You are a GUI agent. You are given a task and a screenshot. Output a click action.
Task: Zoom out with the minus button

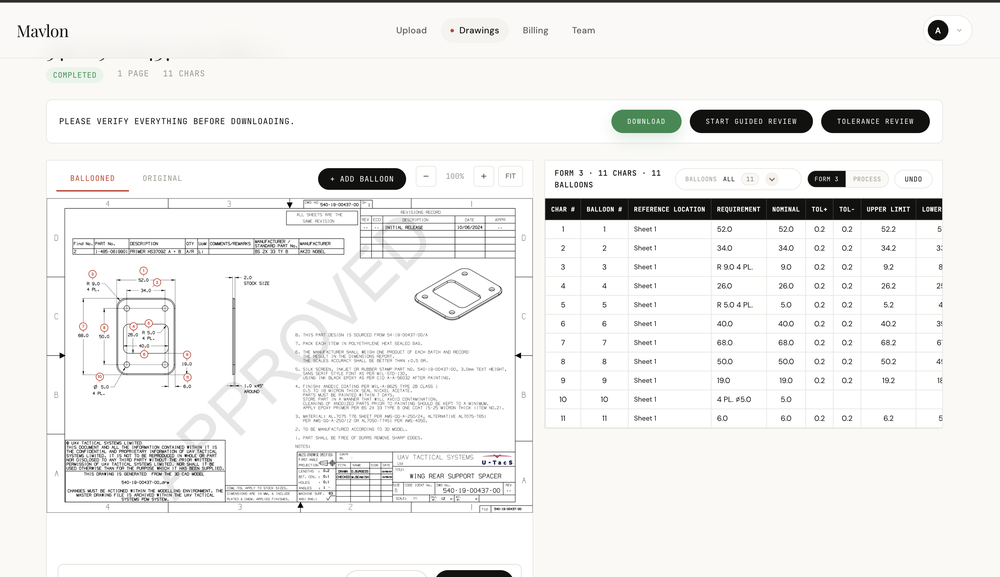(426, 177)
